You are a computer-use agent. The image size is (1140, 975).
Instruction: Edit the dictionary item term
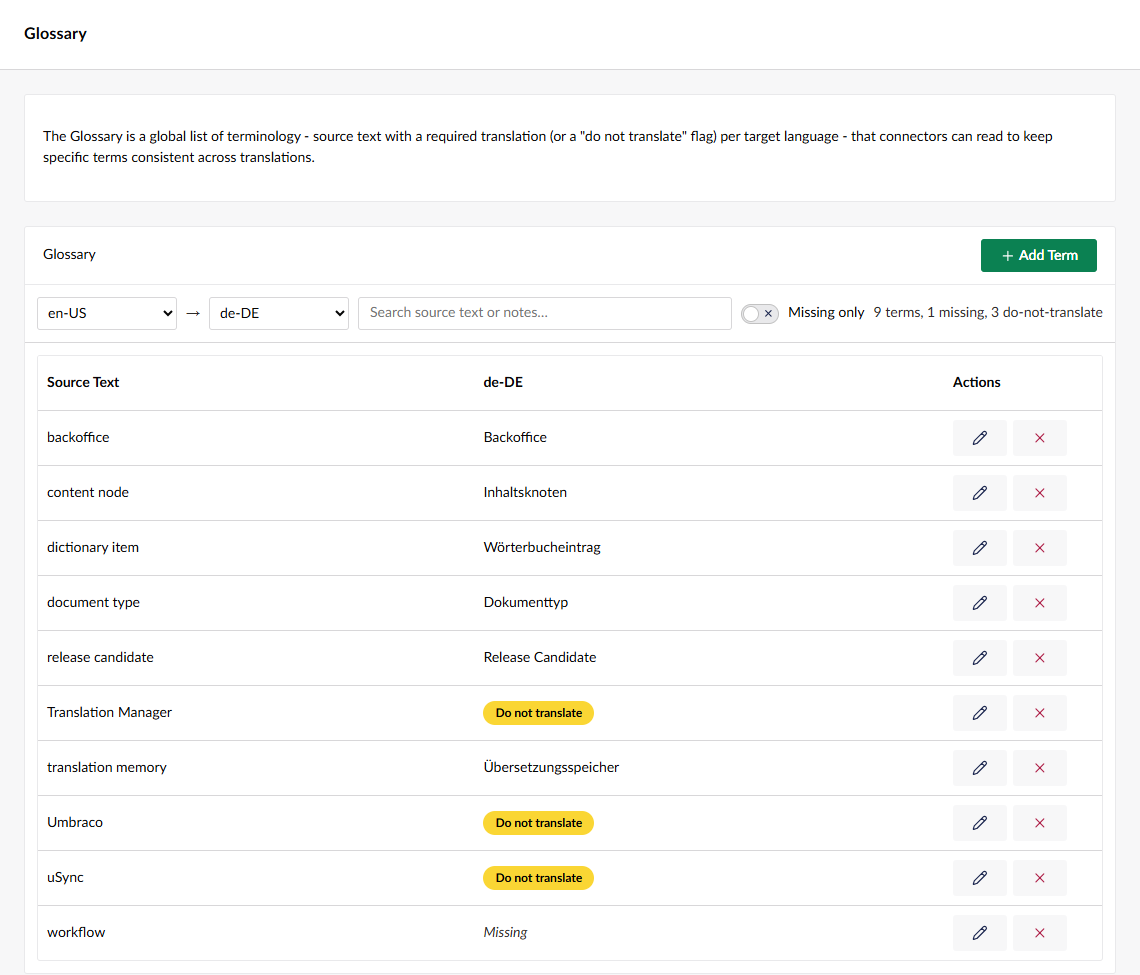pos(979,547)
